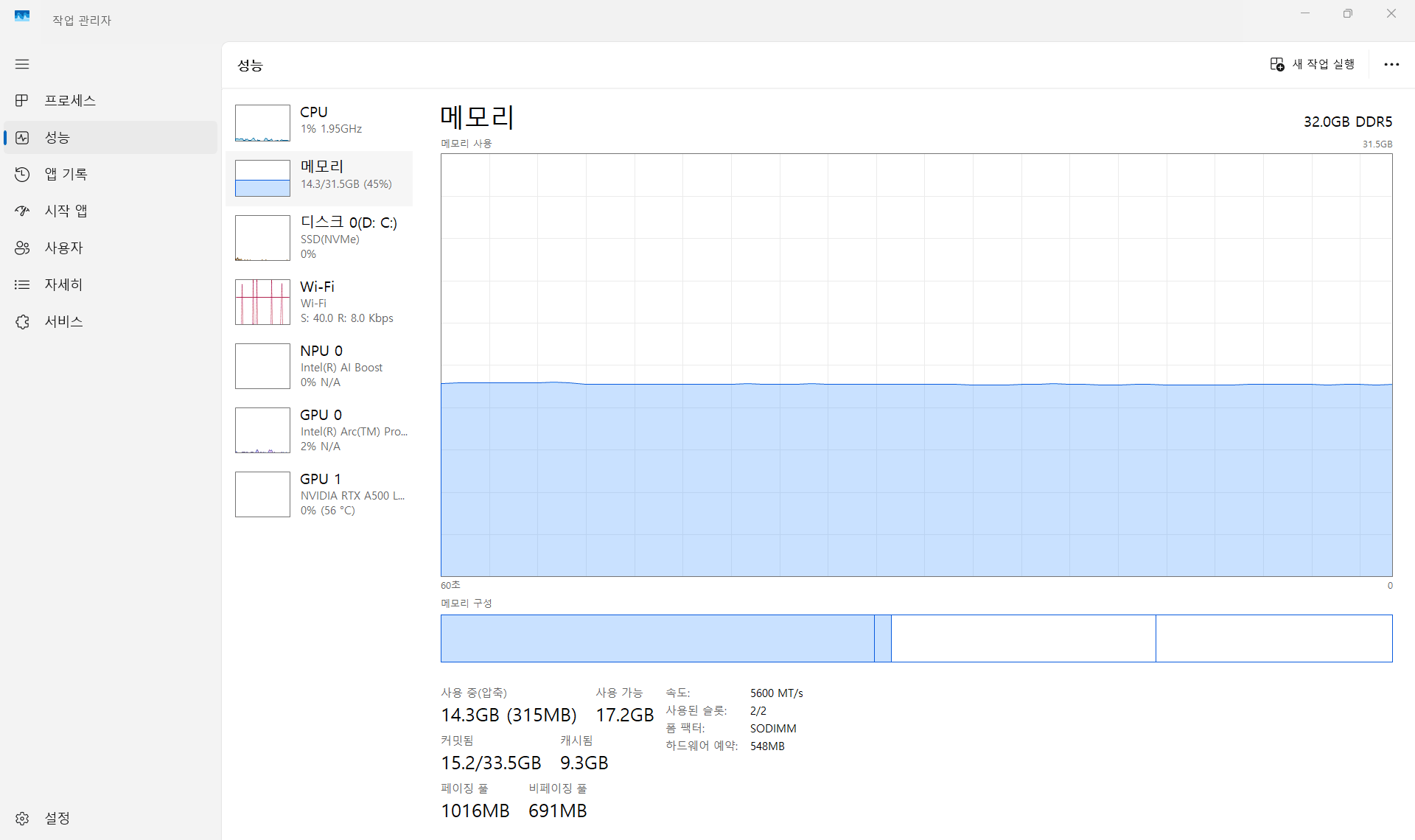Viewport: 1415px width, 840px height.
Task: Select the 디스크 0(D: C:) entry label
Action: point(349,222)
